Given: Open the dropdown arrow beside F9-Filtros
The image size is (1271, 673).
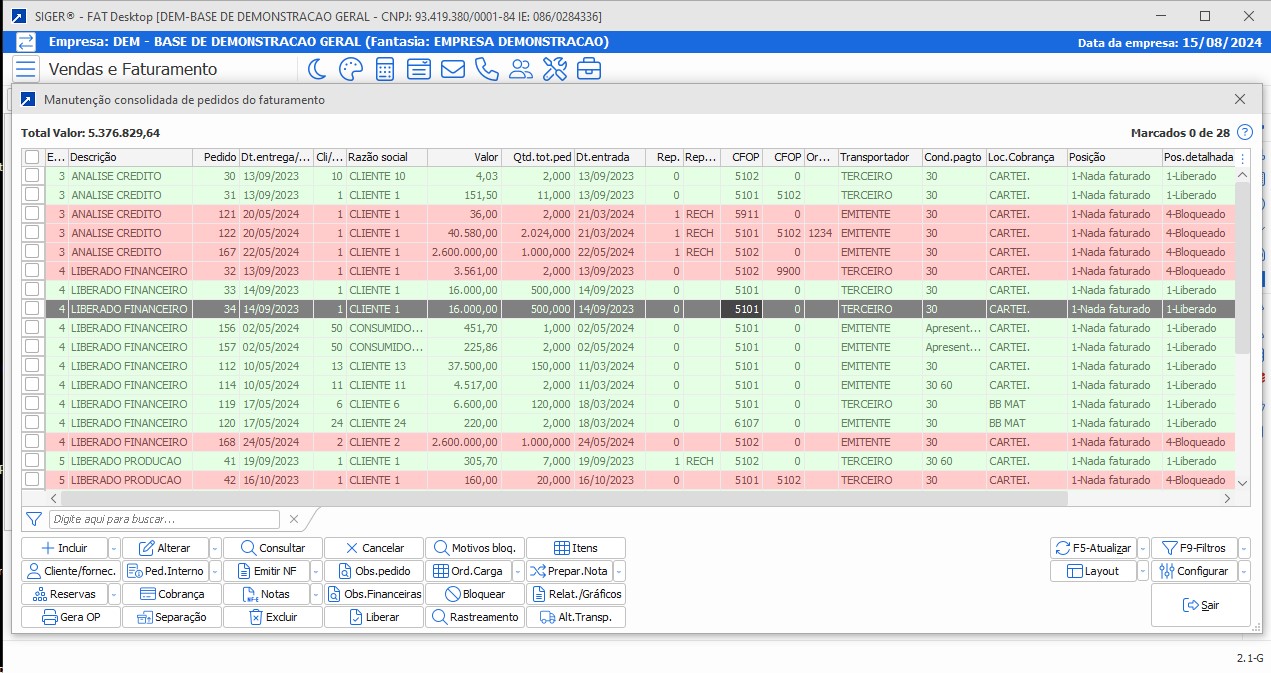Looking at the screenshot, I should click(x=1245, y=548).
